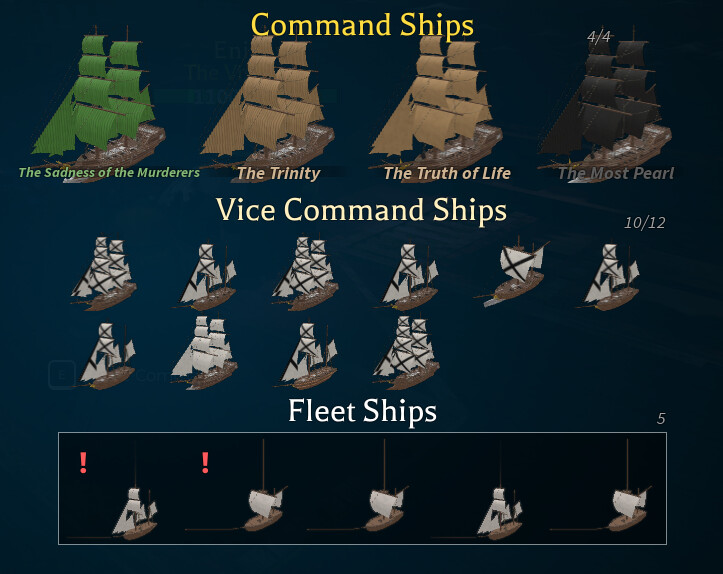Choose the last vice ship in the top row

[x=610, y=277]
